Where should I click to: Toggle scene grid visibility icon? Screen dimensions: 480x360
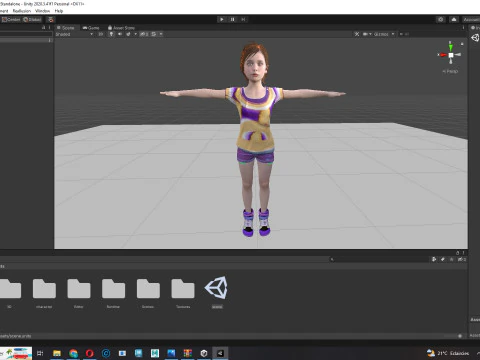(154, 34)
